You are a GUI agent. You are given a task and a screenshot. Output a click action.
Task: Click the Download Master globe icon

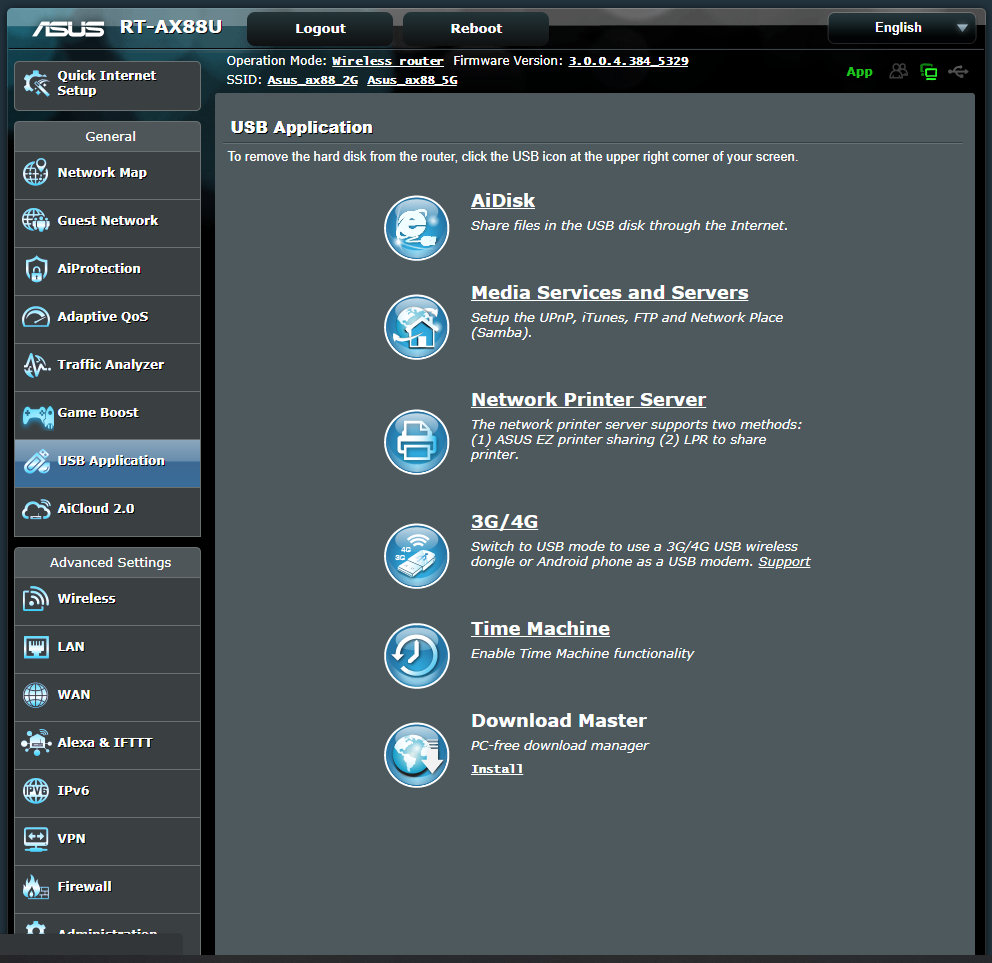(416, 755)
